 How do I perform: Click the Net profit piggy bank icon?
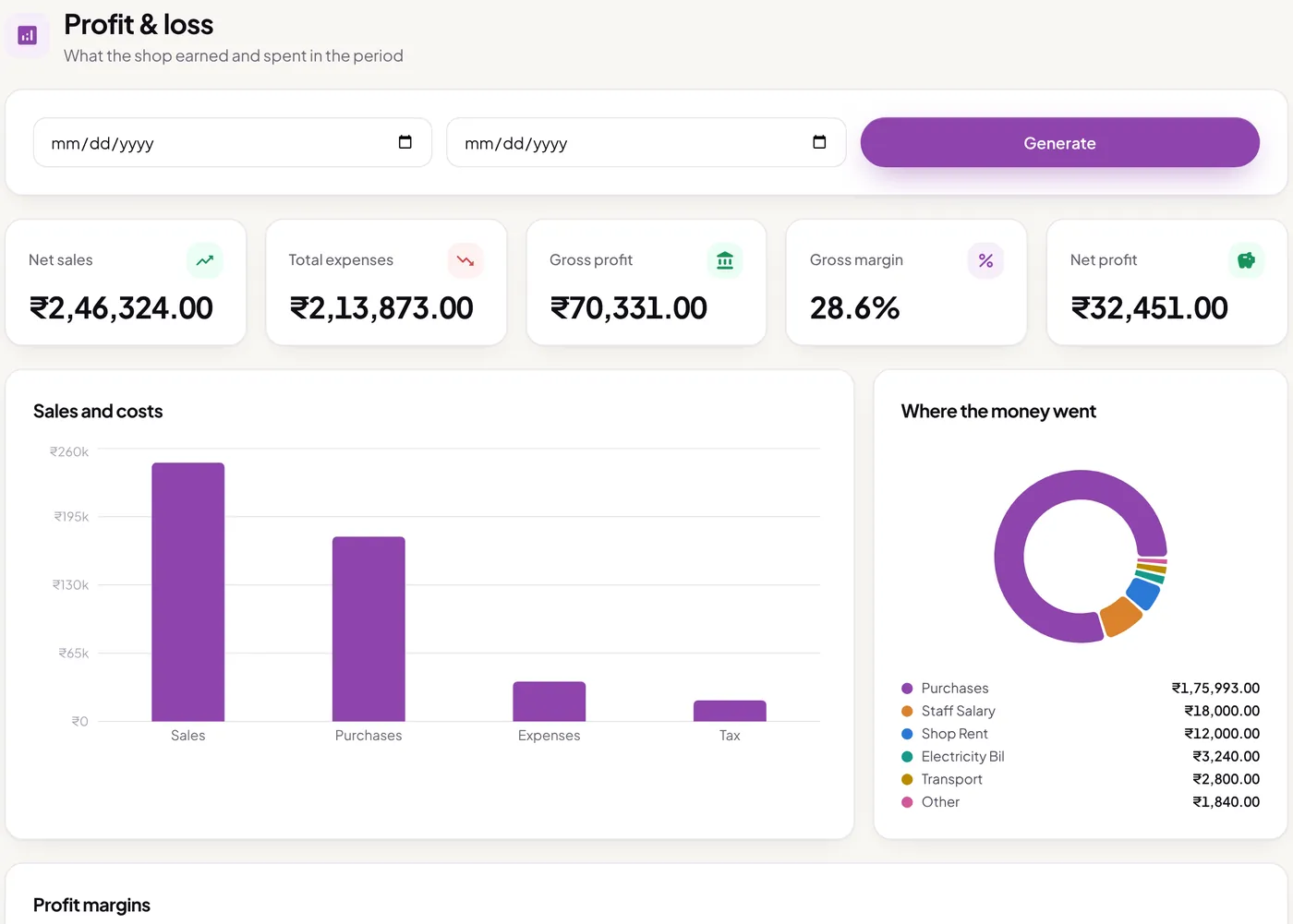pyautogui.click(x=1246, y=260)
